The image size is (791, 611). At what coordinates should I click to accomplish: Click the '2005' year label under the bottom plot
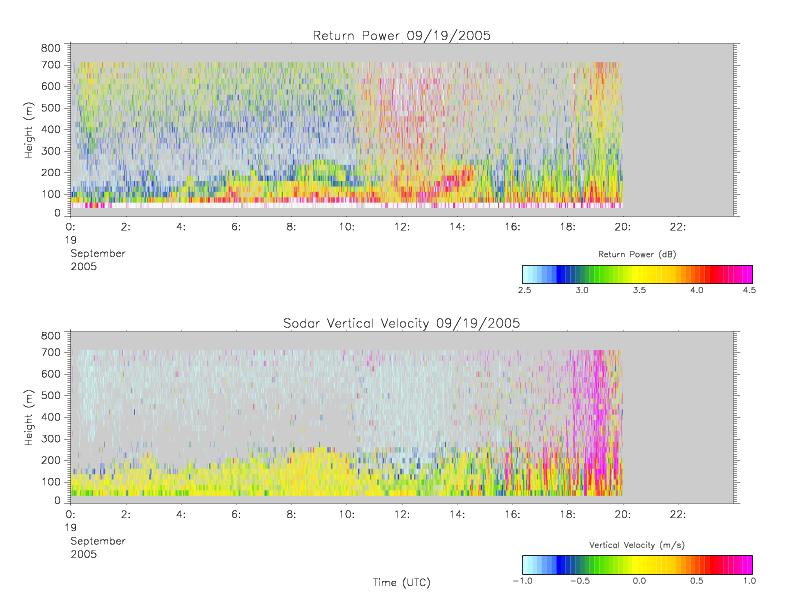point(83,554)
